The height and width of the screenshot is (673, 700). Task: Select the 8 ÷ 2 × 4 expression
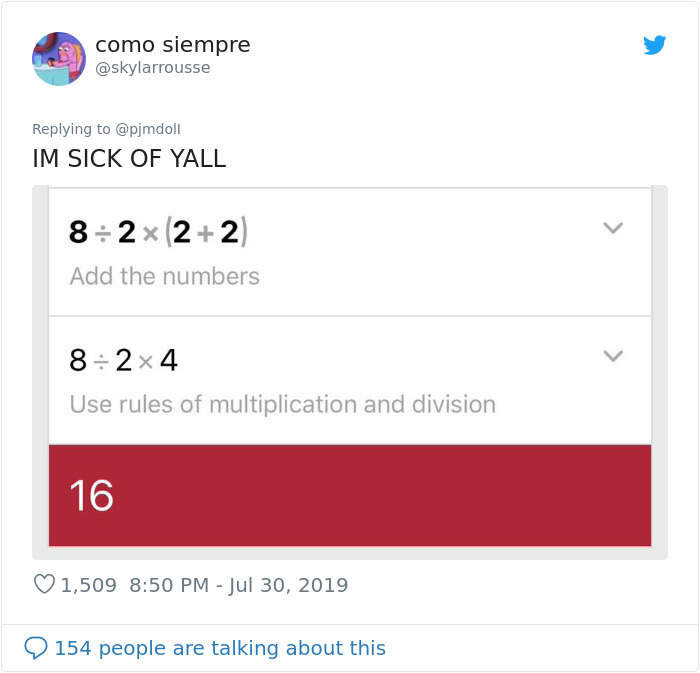coord(123,360)
